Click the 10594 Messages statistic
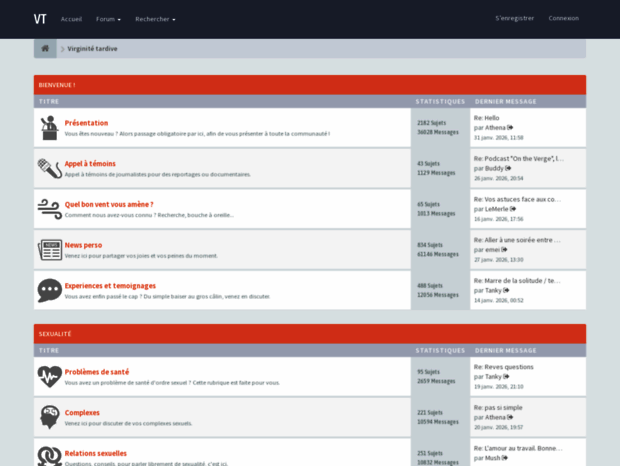This screenshot has height=466, width=620. click(438, 422)
